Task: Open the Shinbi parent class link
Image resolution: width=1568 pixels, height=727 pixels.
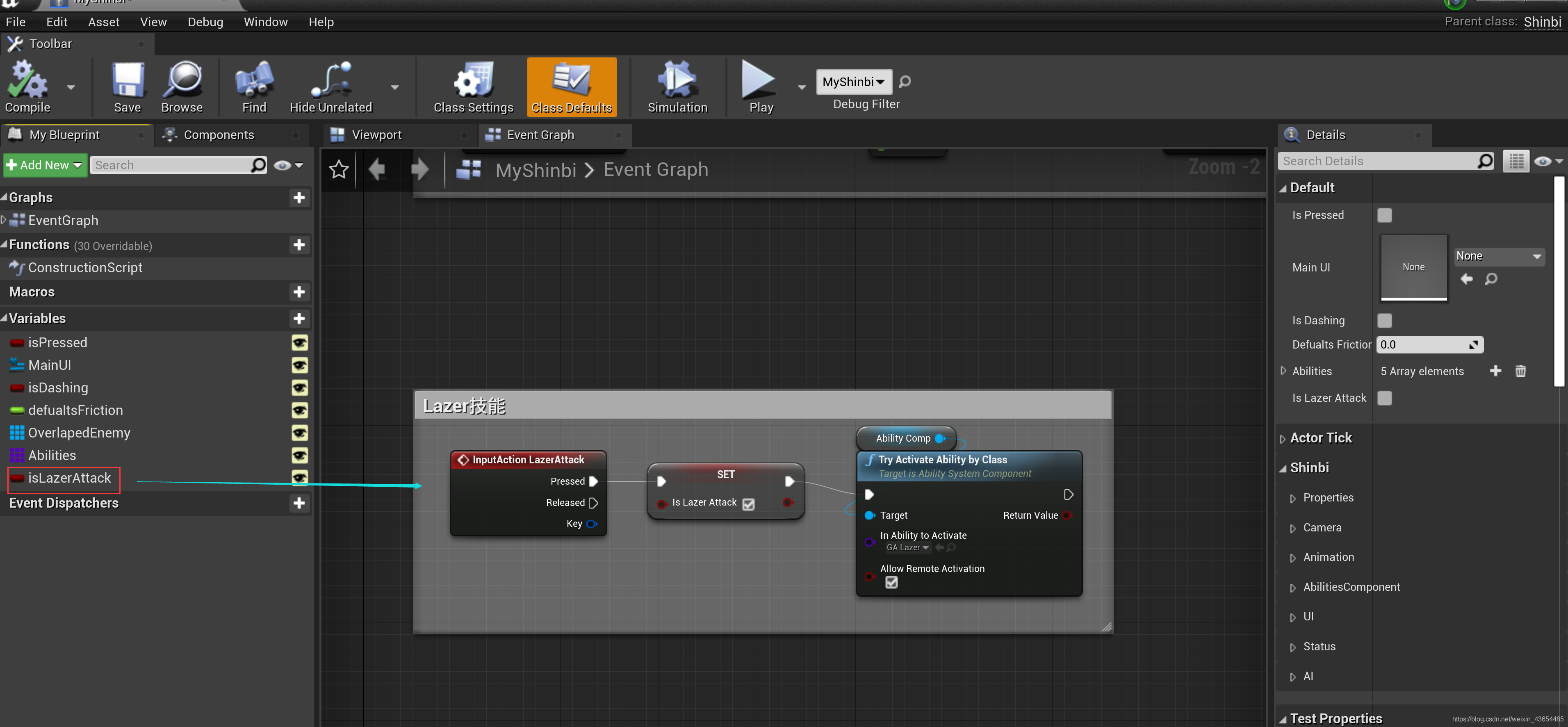Action: (x=1542, y=22)
